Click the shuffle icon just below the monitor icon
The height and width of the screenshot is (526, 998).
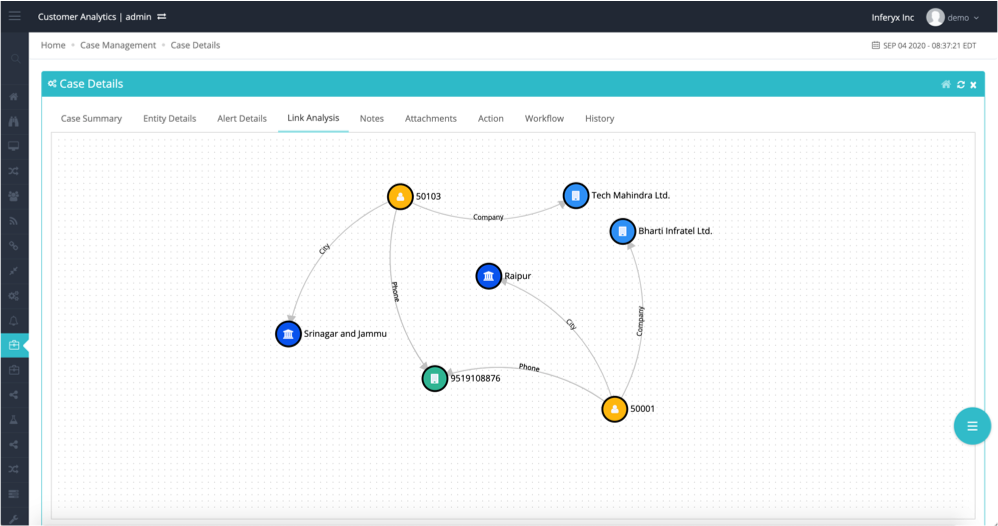tap(14, 171)
